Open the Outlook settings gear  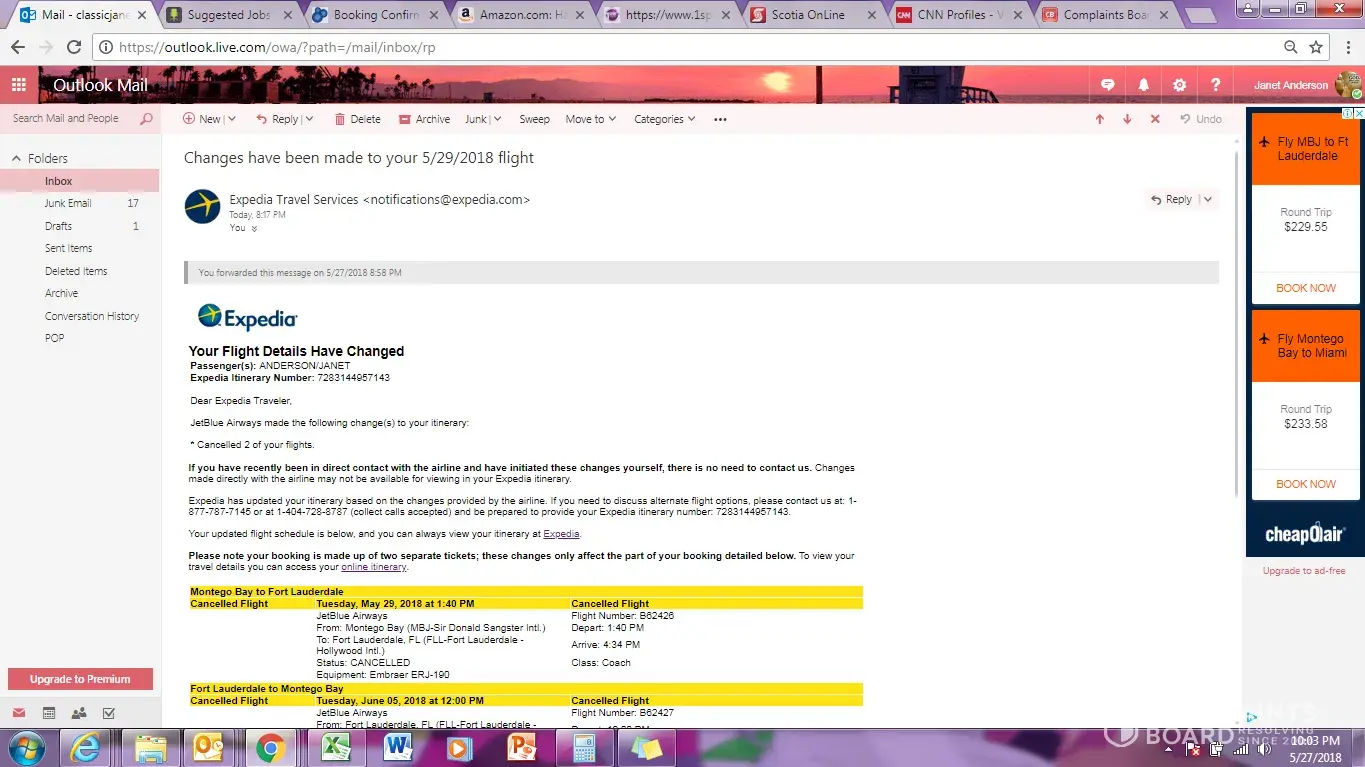coord(1179,85)
